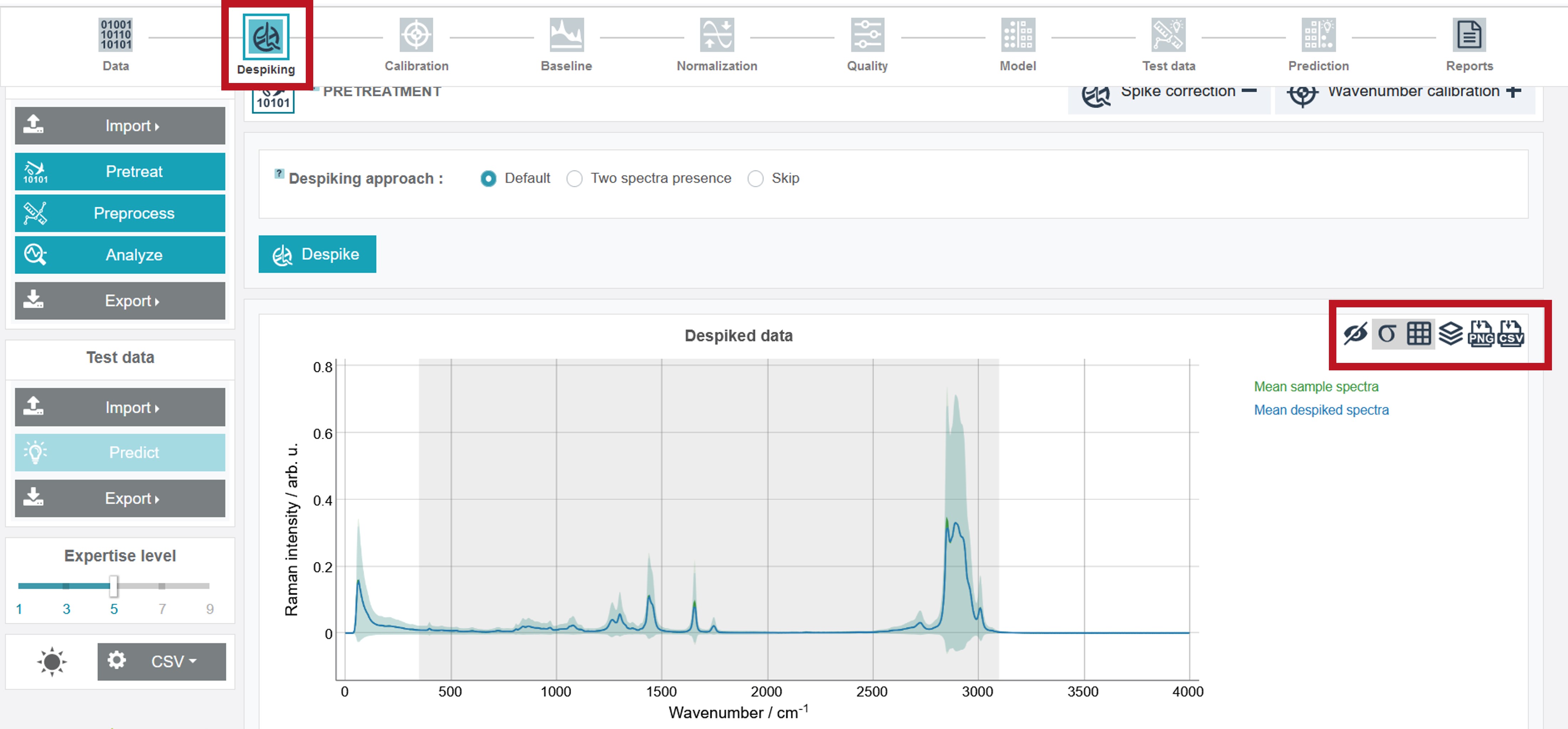Adjust the Expertise level slider handle
Image resolution: width=1568 pixels, height=729 pixels.
(114, 586)
